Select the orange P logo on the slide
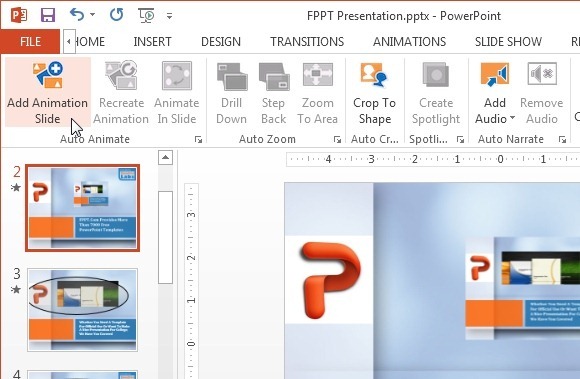The width and height of the screenshot is (580, 379). point(330,280)
